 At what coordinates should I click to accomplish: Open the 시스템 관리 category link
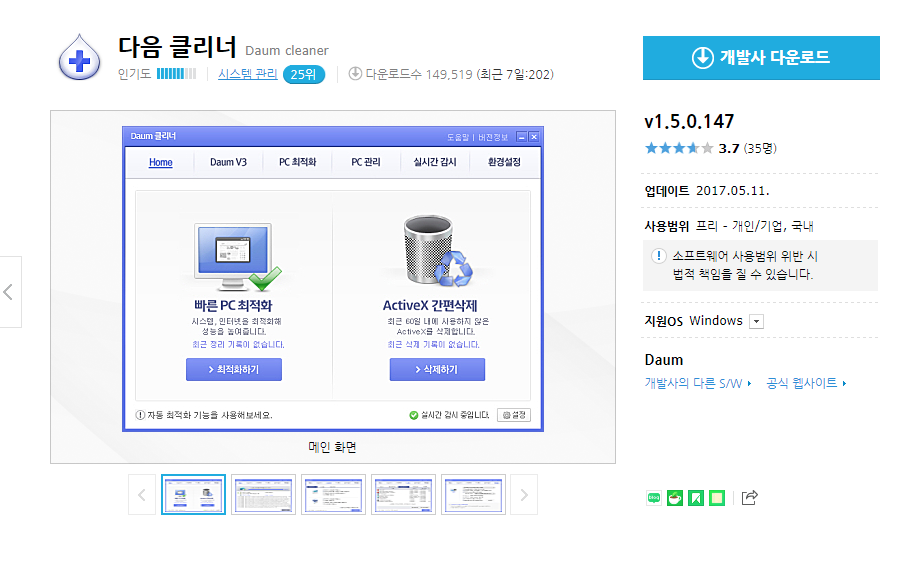click(x=248, y=74)
